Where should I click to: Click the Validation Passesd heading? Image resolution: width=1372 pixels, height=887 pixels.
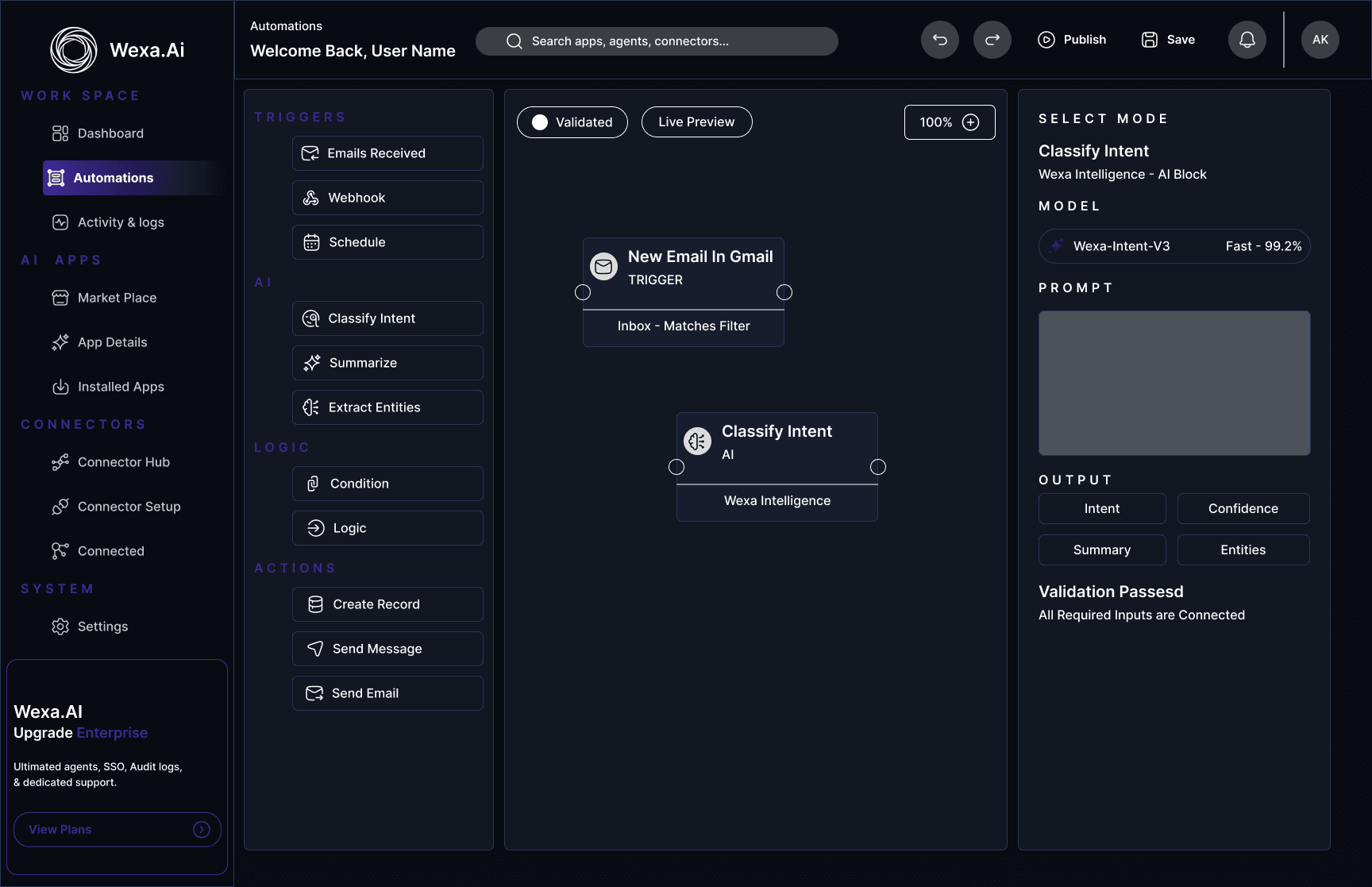1111,592
